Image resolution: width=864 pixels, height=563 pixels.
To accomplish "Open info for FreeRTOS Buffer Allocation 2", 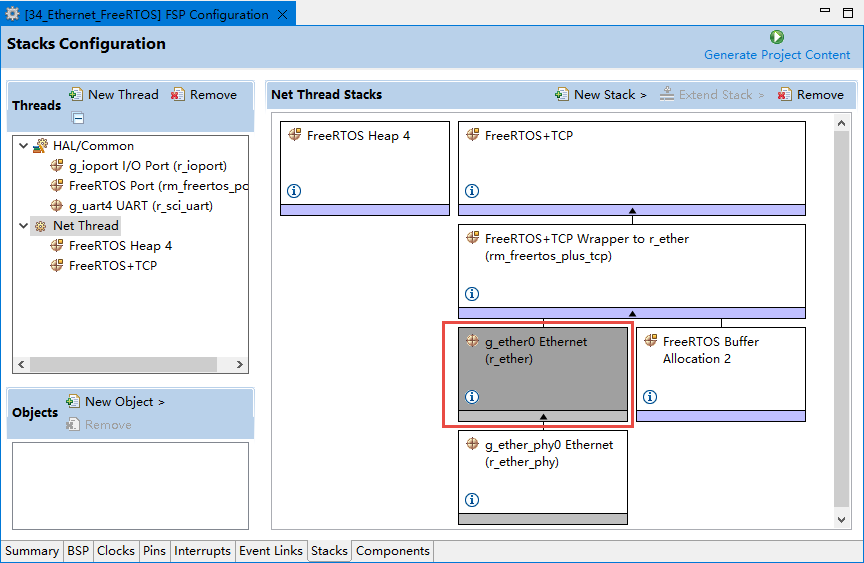I will coord(650,397).
